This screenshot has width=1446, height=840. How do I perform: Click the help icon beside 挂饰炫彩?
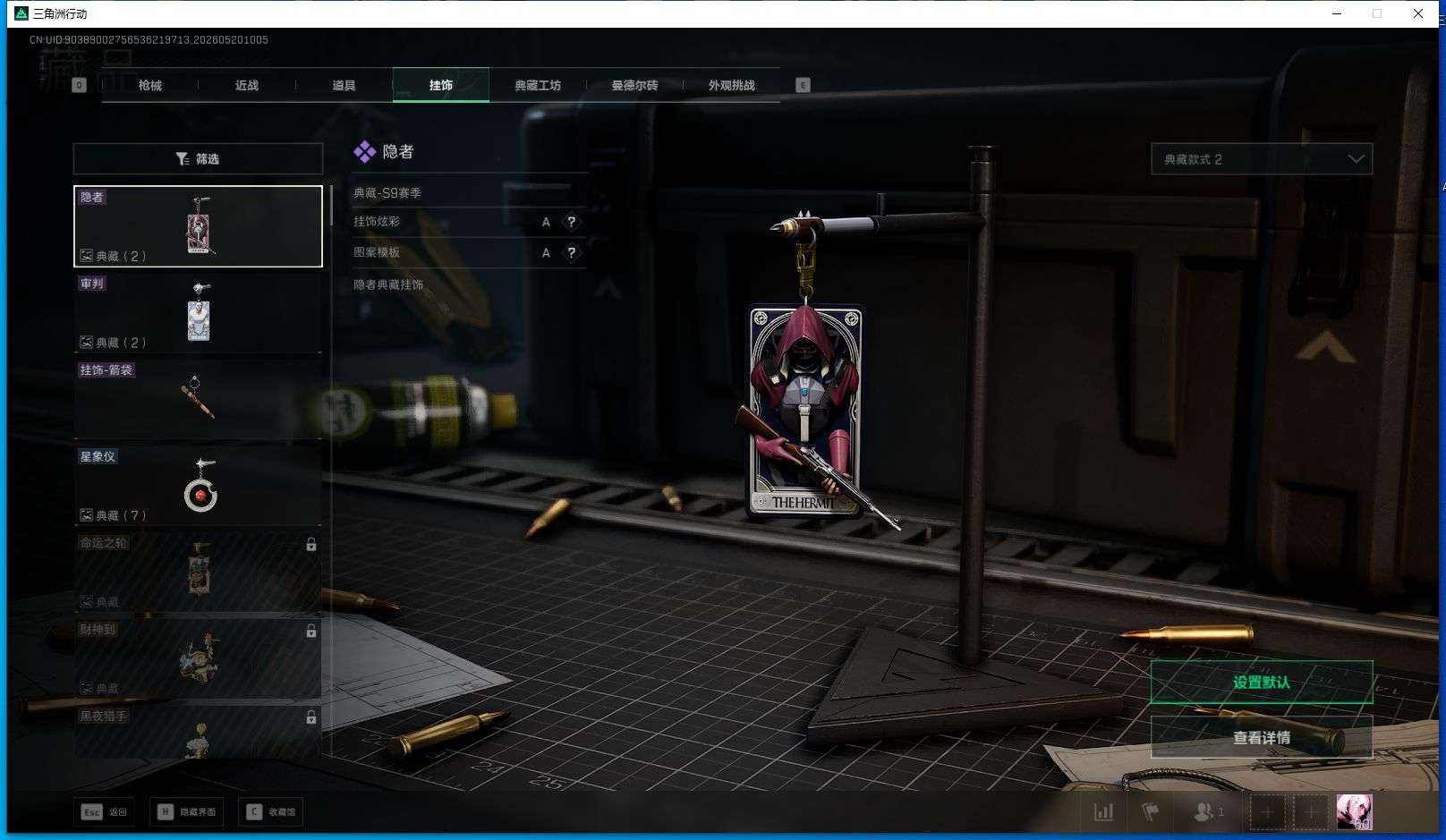point(571,222)
